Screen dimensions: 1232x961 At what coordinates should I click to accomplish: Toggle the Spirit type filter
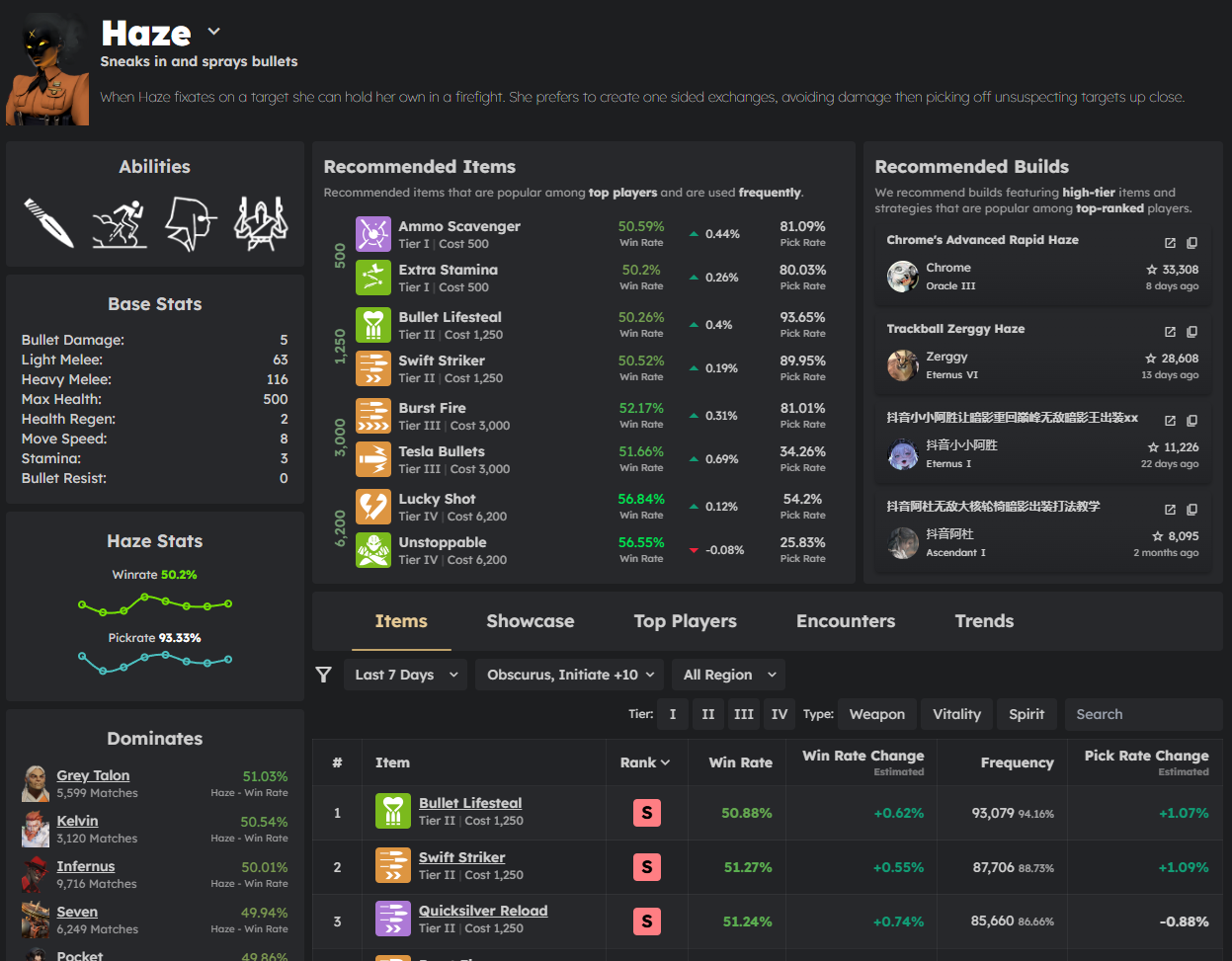tap(1027, 713)
